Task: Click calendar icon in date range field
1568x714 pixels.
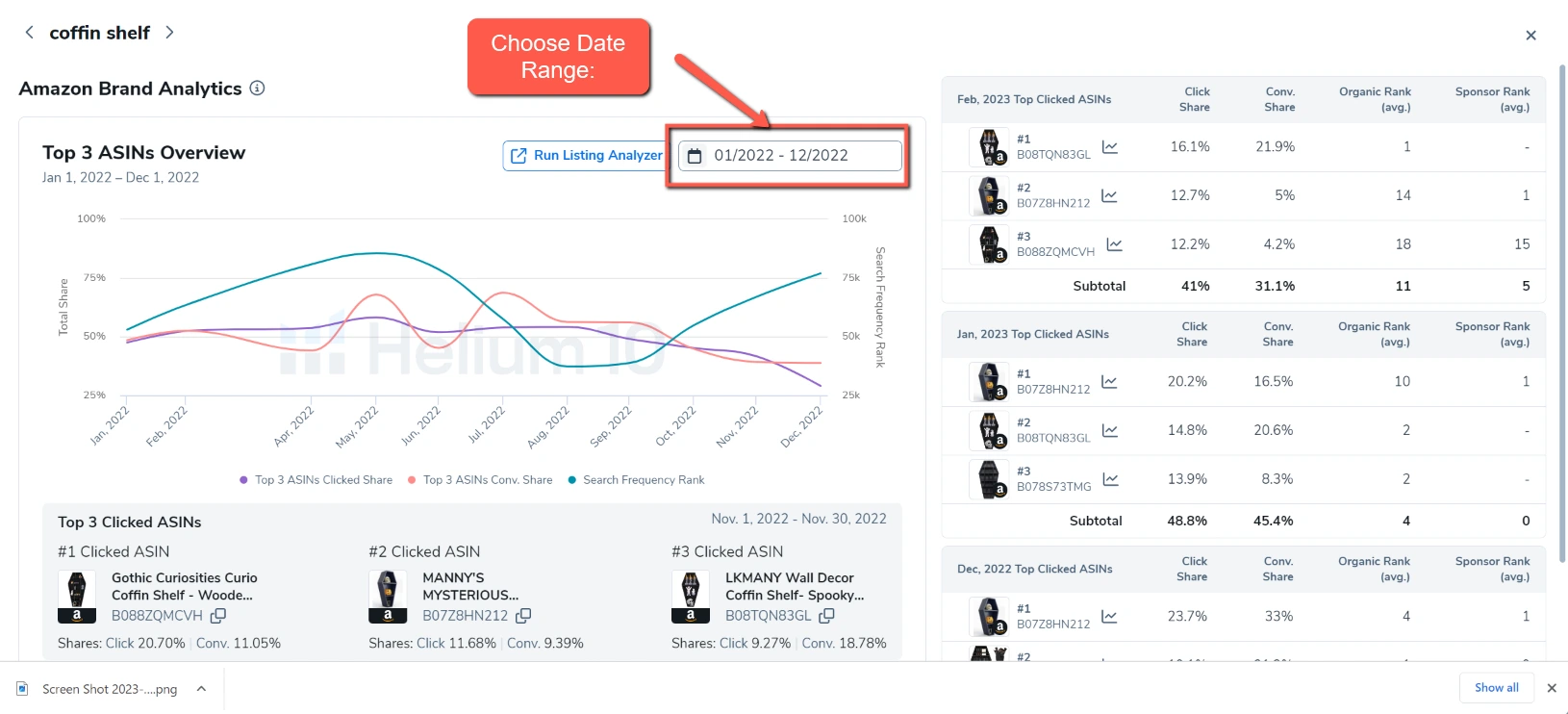Action: tap(695, 156)
